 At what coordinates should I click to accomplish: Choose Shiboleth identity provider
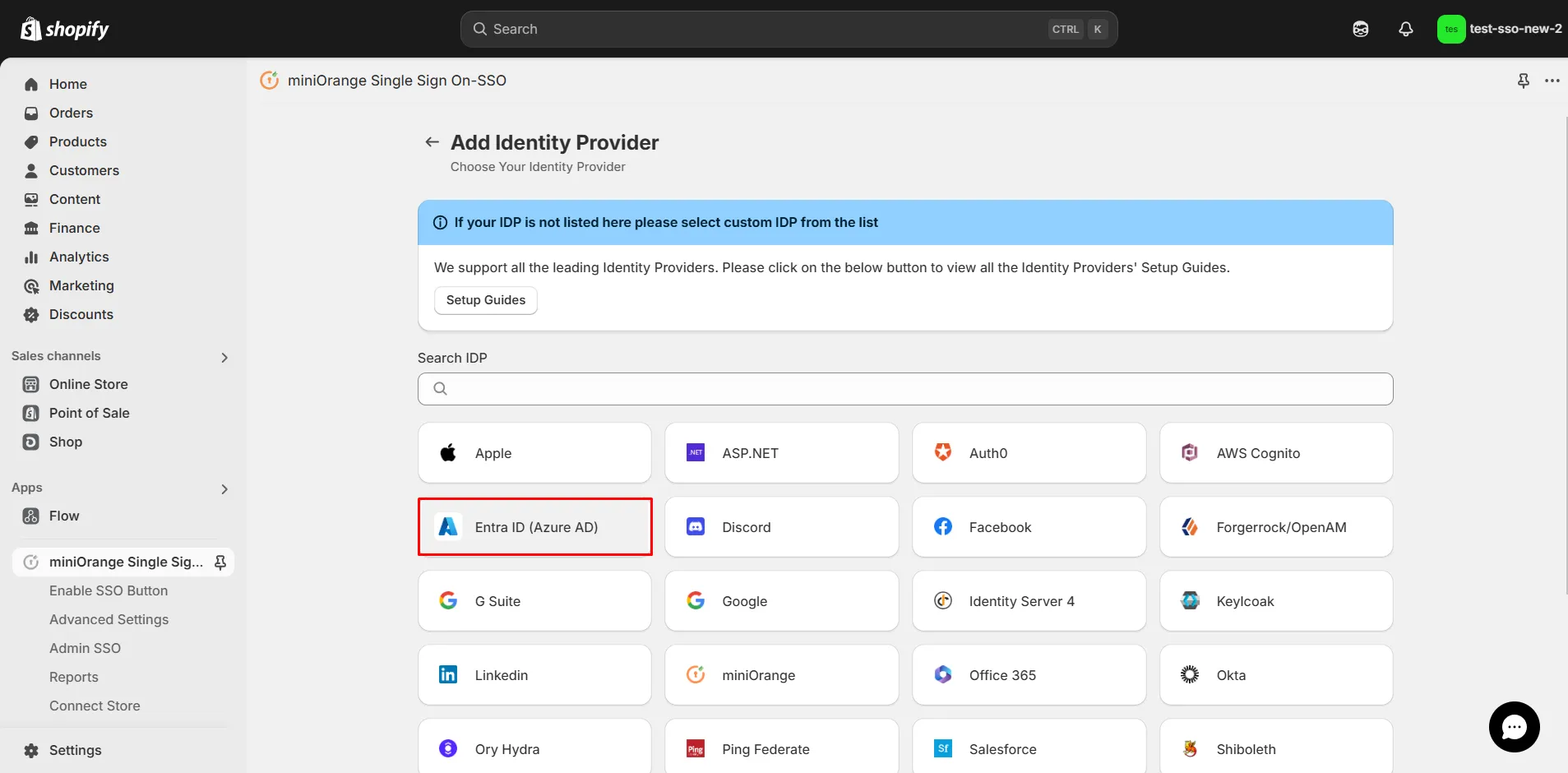(1276, 747)
